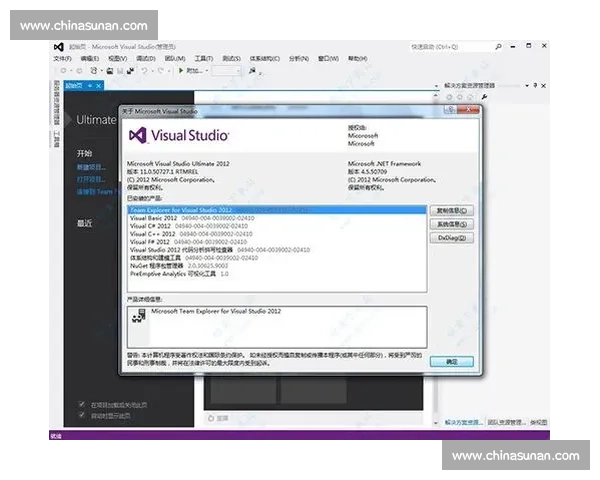600x480 pixels.
Task: Click the OK button in About dialog
Action: [x=452, y=362]
